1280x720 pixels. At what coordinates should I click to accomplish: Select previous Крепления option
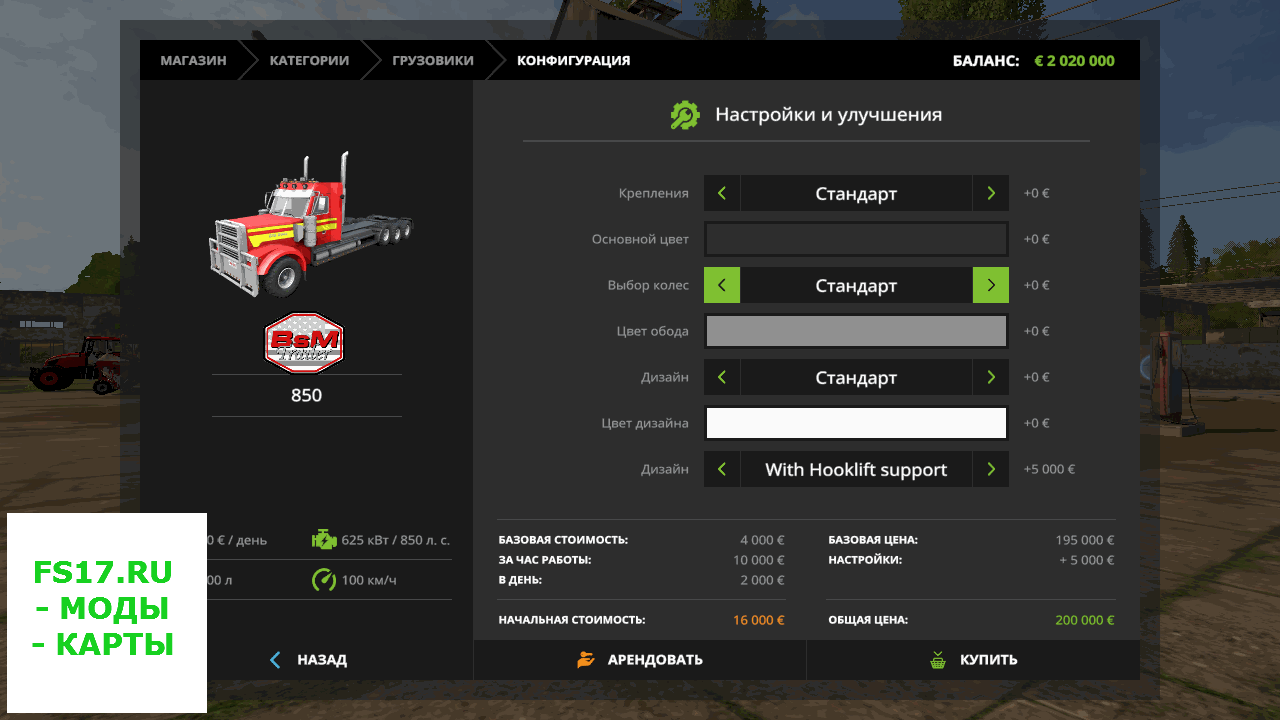point(722,193)
